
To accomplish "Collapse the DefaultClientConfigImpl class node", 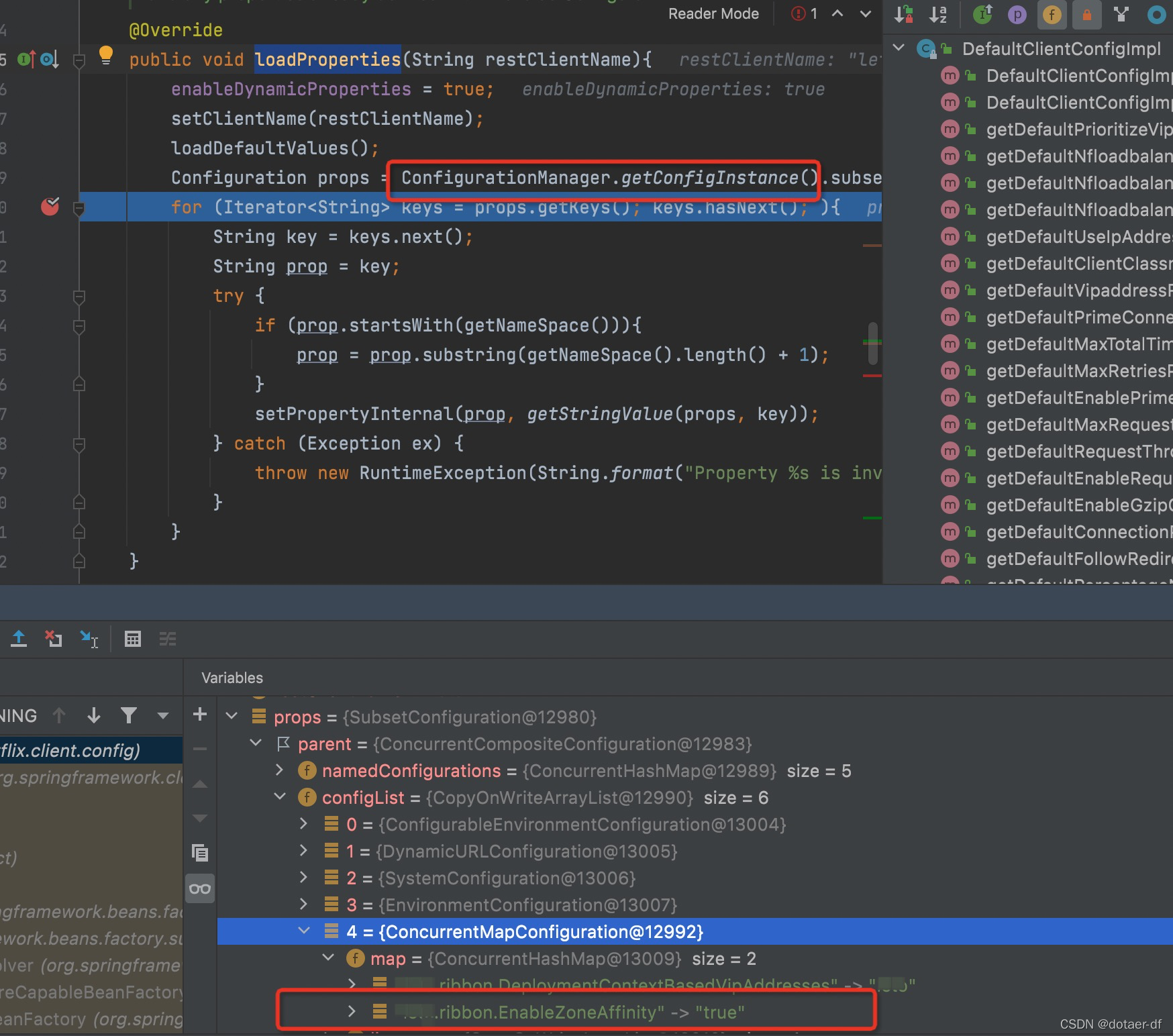I will coord(897,48).
